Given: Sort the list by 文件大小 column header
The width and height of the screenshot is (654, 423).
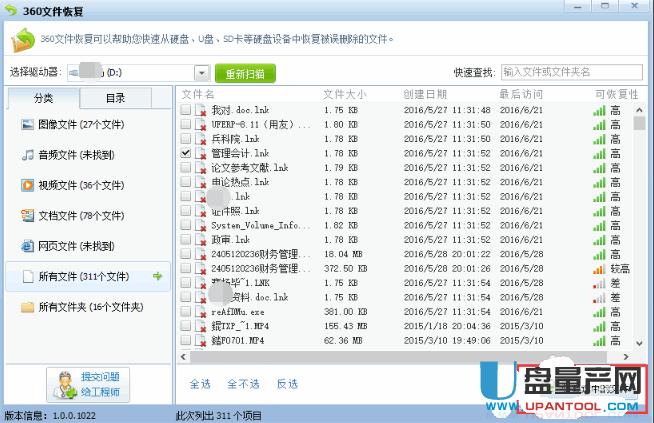Looking at the screenshot, I should pyautogui.click(x=344, y=94).
